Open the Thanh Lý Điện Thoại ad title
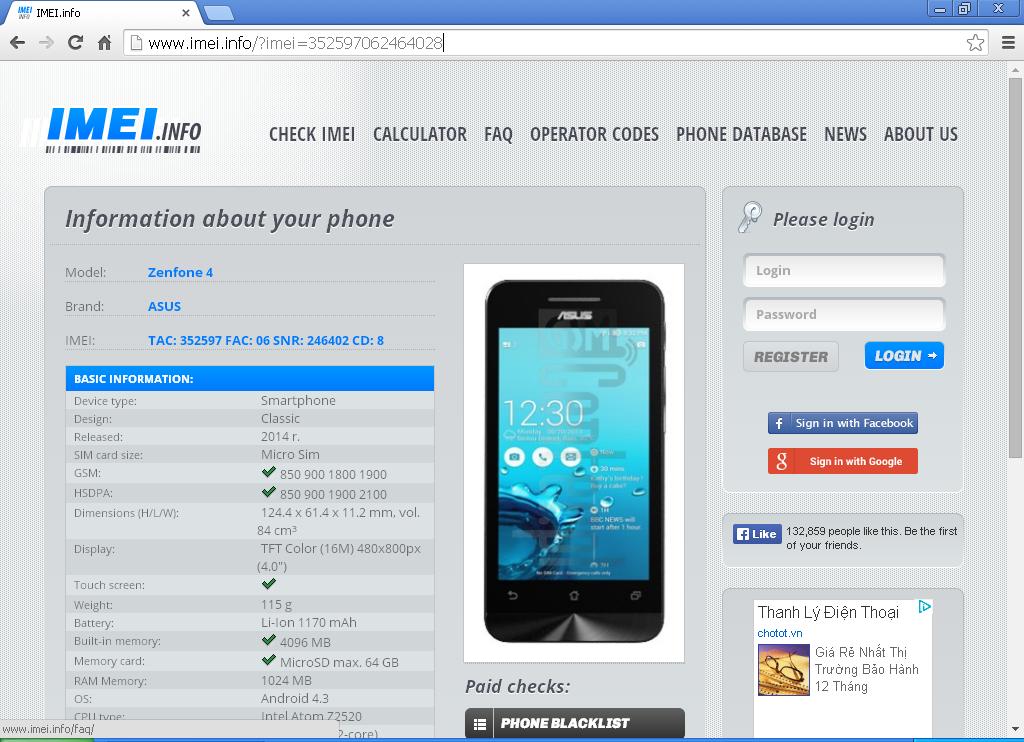This screenshot has height=742, width=1024. 828,613
